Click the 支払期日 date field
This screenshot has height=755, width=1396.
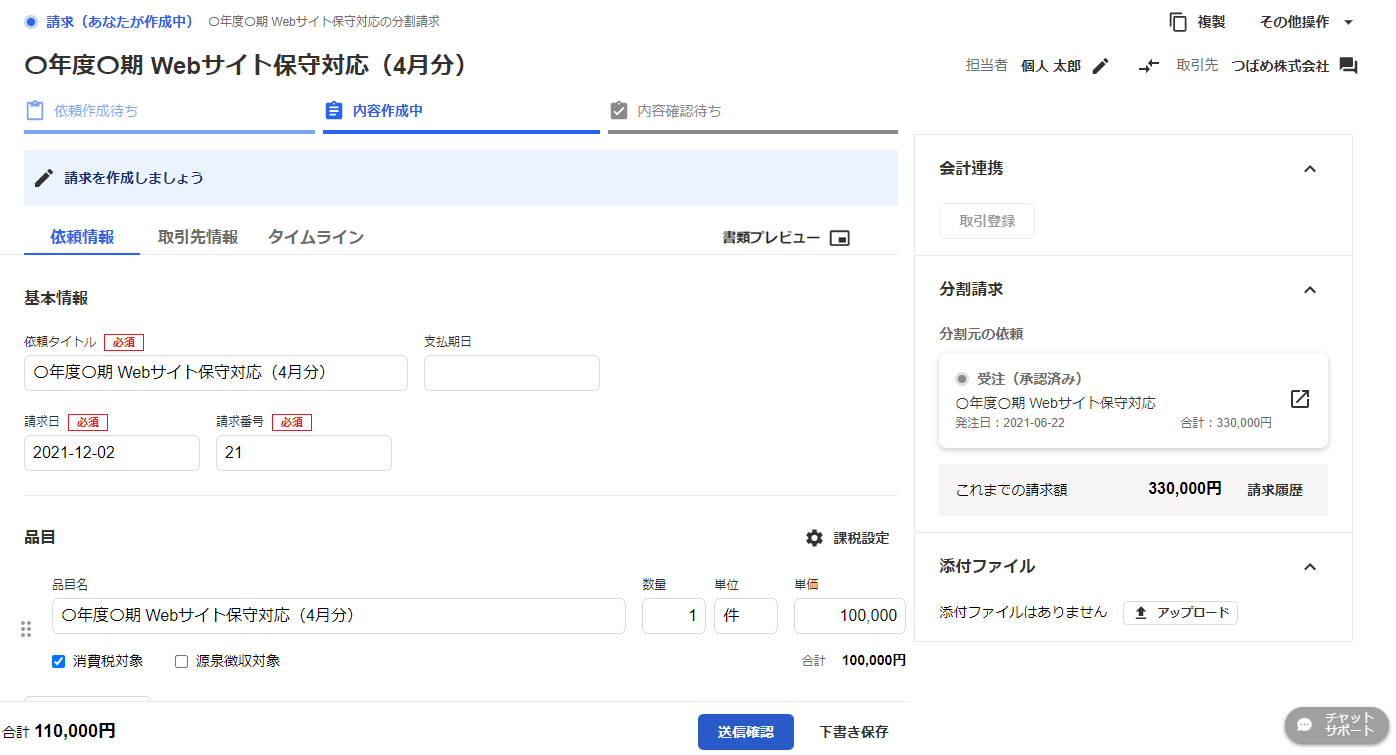click(x=512, y=373)
